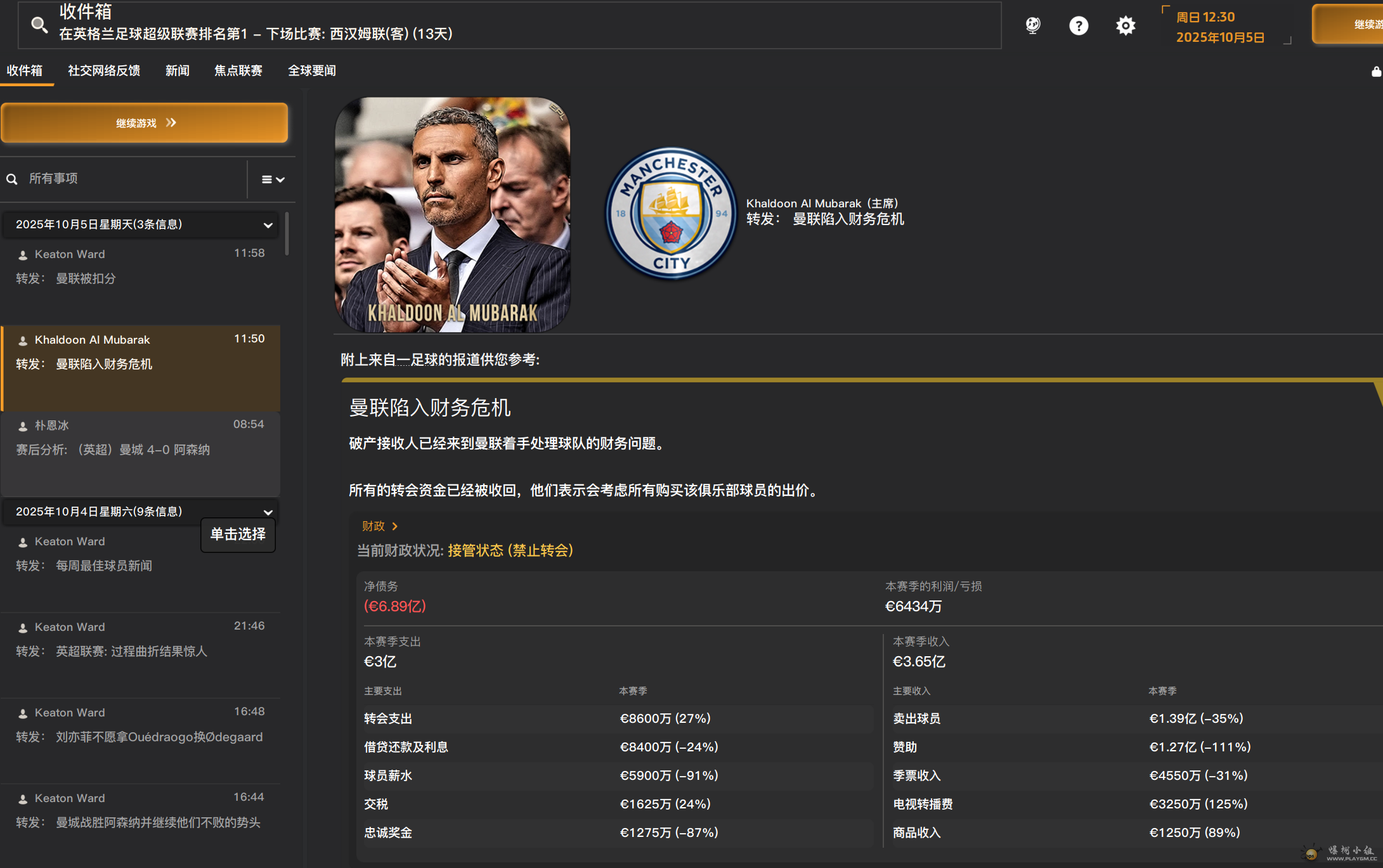Click the person icon beside 朴恩冰

[x=23, y=426]
